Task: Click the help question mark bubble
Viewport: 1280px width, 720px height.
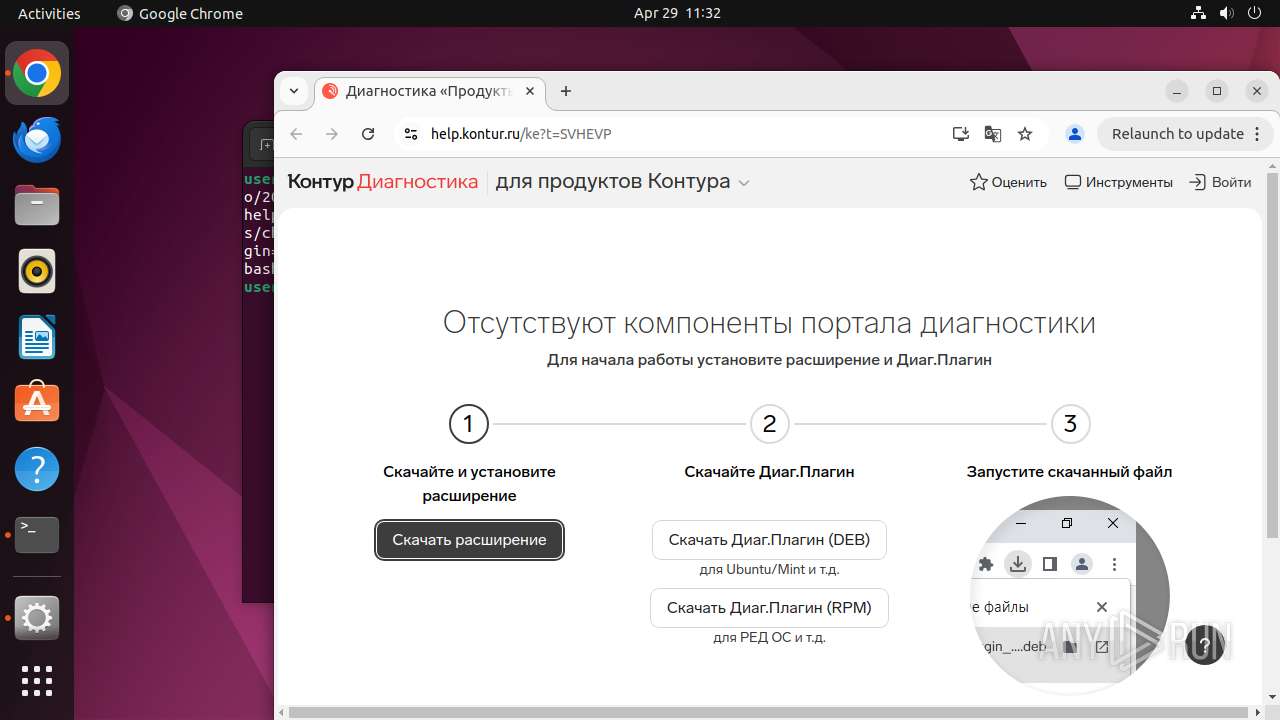Action: (x=1205, y=645)
